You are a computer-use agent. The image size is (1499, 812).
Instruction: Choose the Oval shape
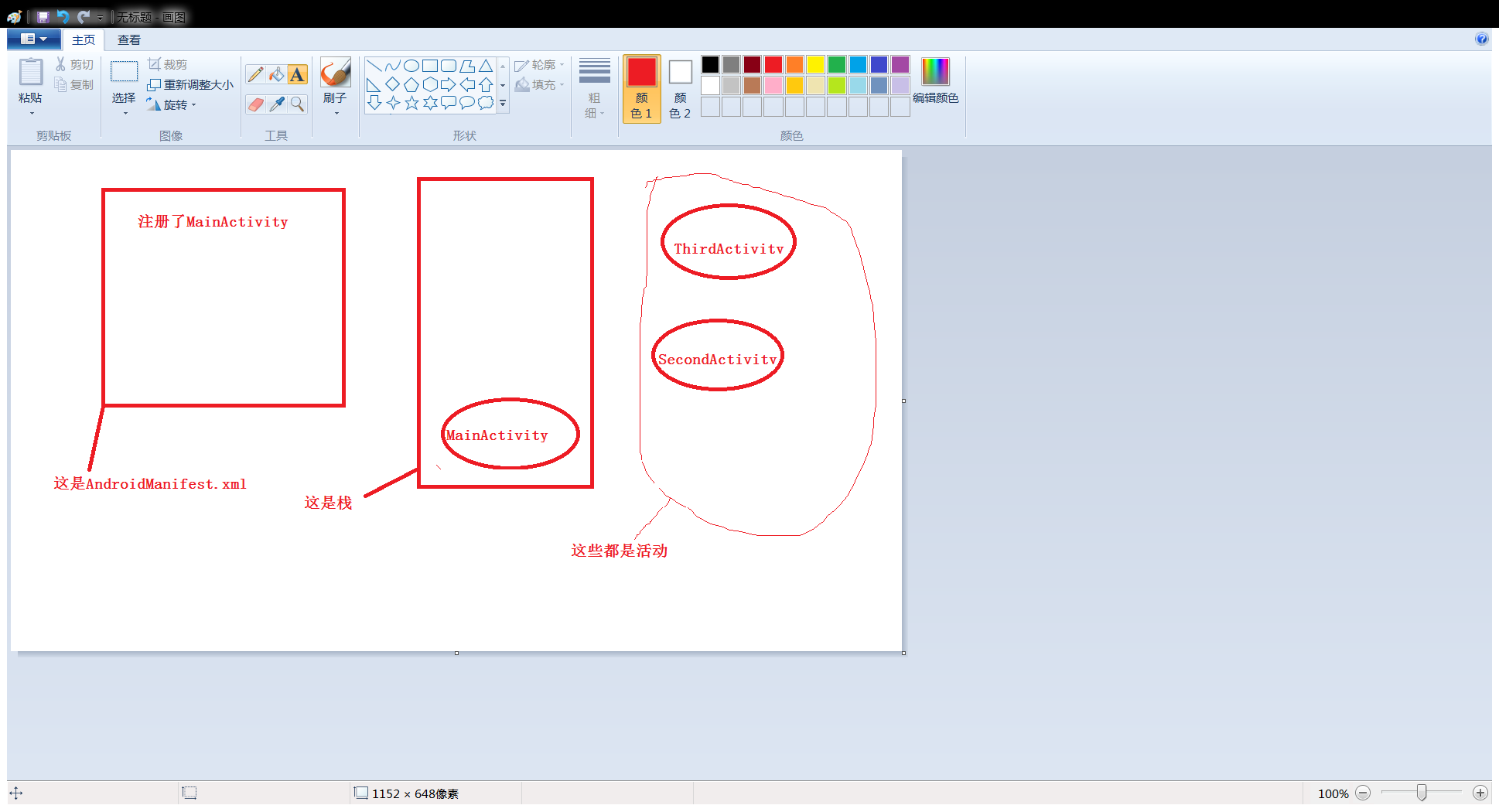pyautogui.click(x=411, y=66)
